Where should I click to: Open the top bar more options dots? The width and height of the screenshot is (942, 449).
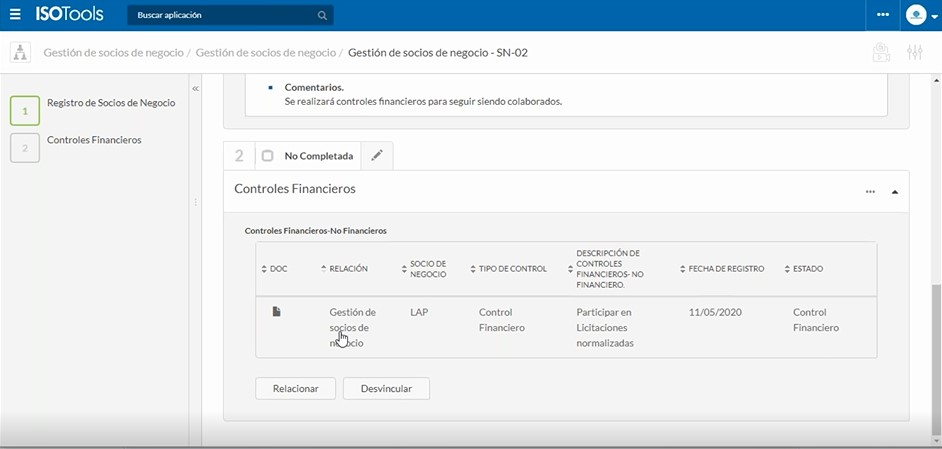(x=882, y=15)
